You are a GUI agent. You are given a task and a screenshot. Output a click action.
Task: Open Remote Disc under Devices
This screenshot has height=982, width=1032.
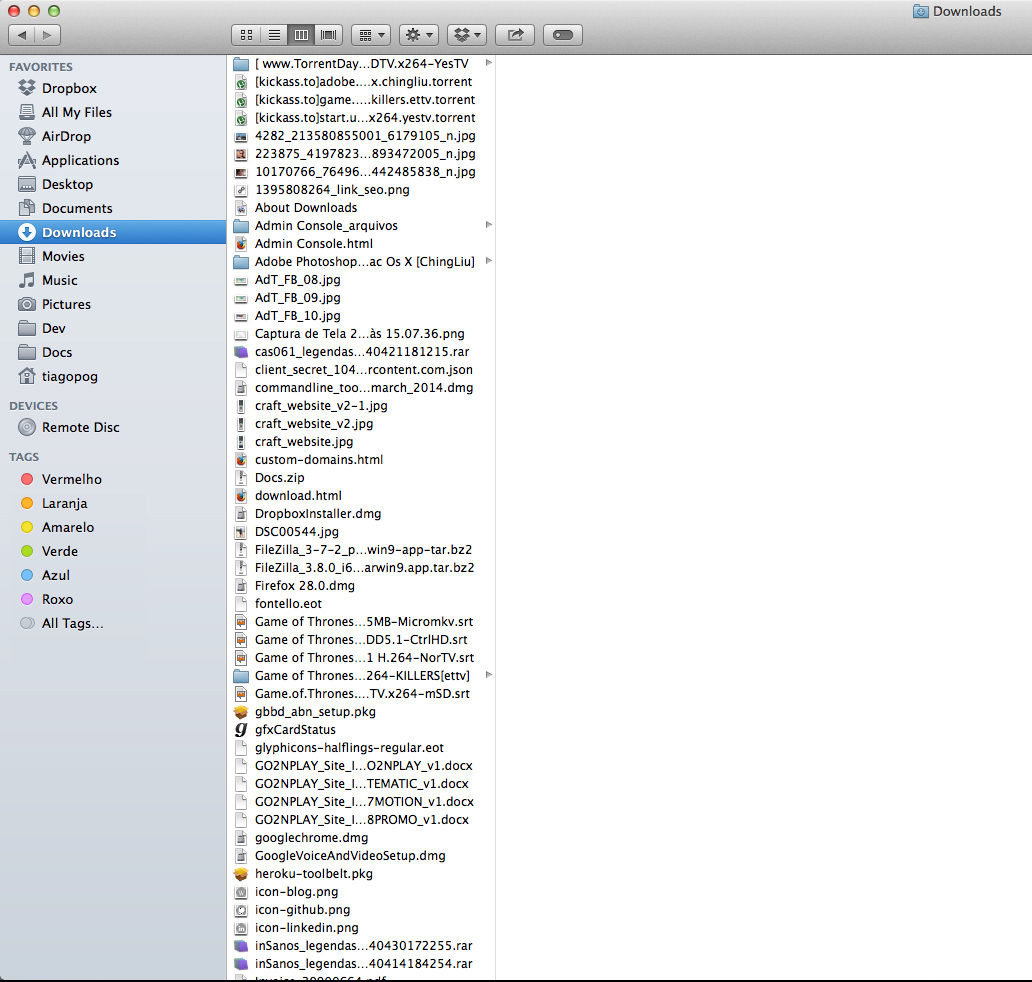[x=80, y=427]
